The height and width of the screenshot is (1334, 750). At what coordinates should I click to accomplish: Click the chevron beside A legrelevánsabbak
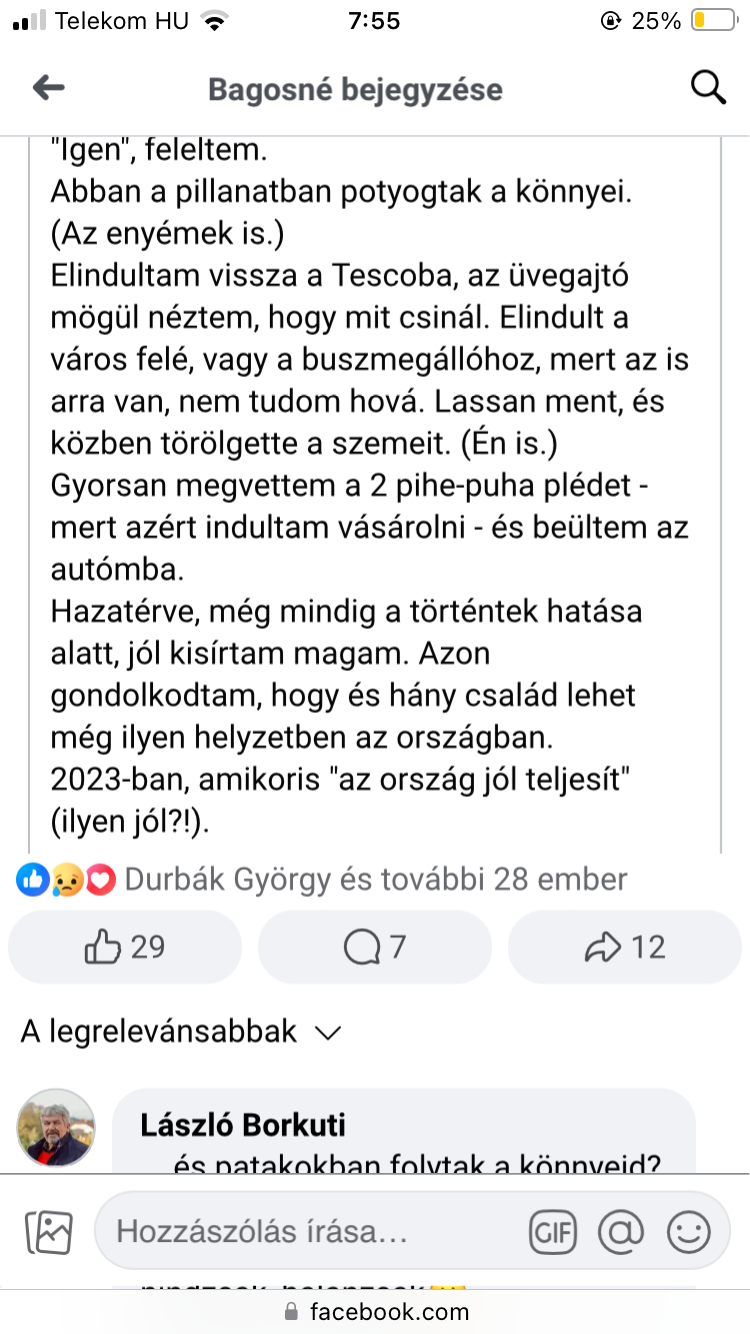pos(328,1032)
